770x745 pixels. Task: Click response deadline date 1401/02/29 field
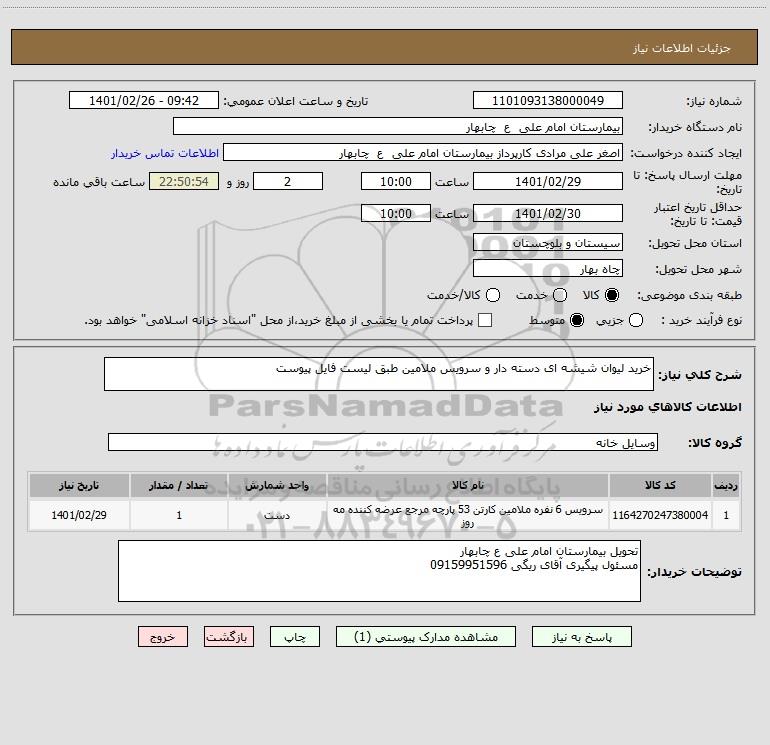548,181
